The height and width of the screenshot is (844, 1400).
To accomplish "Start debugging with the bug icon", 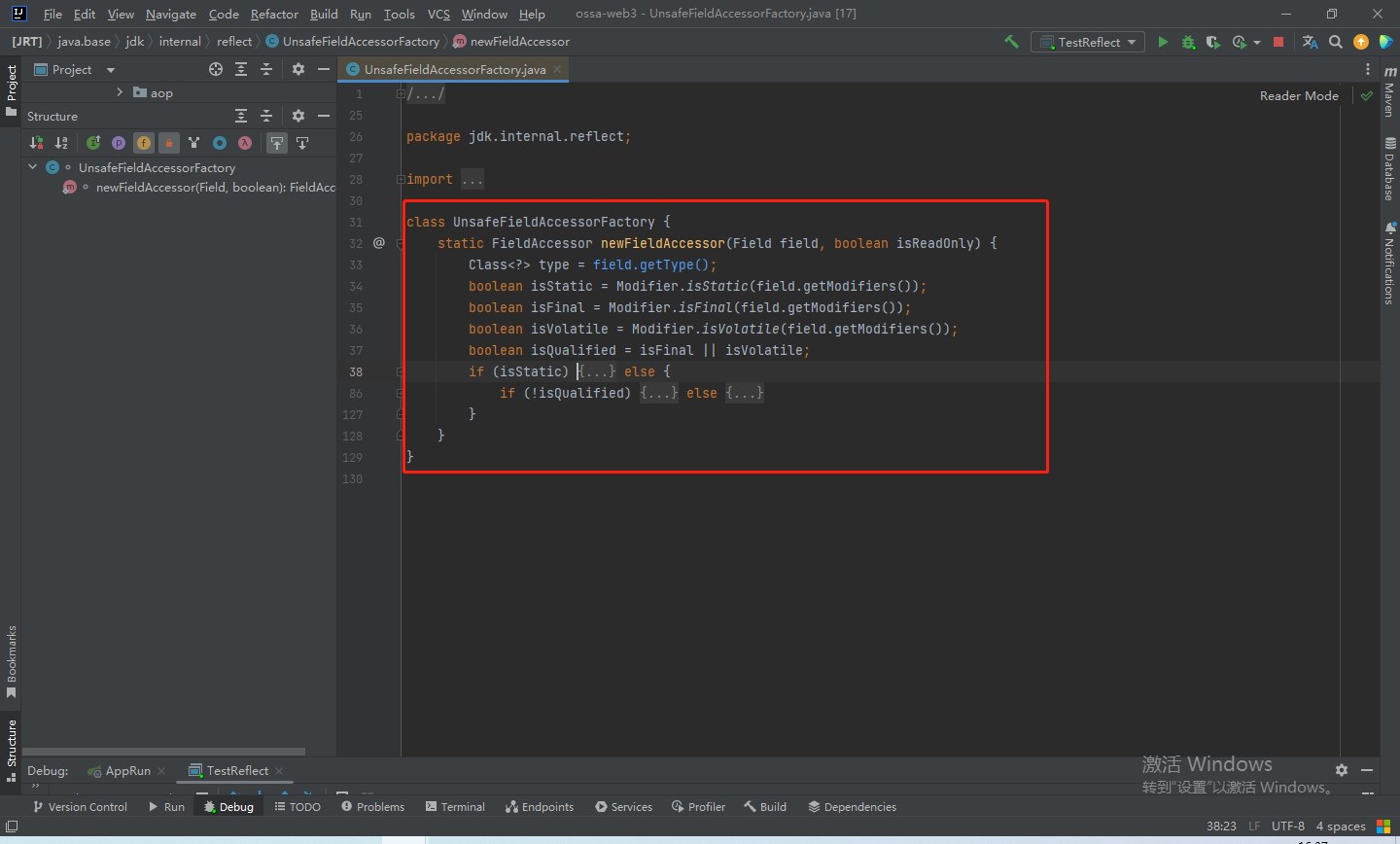I will coord(1188,42).
